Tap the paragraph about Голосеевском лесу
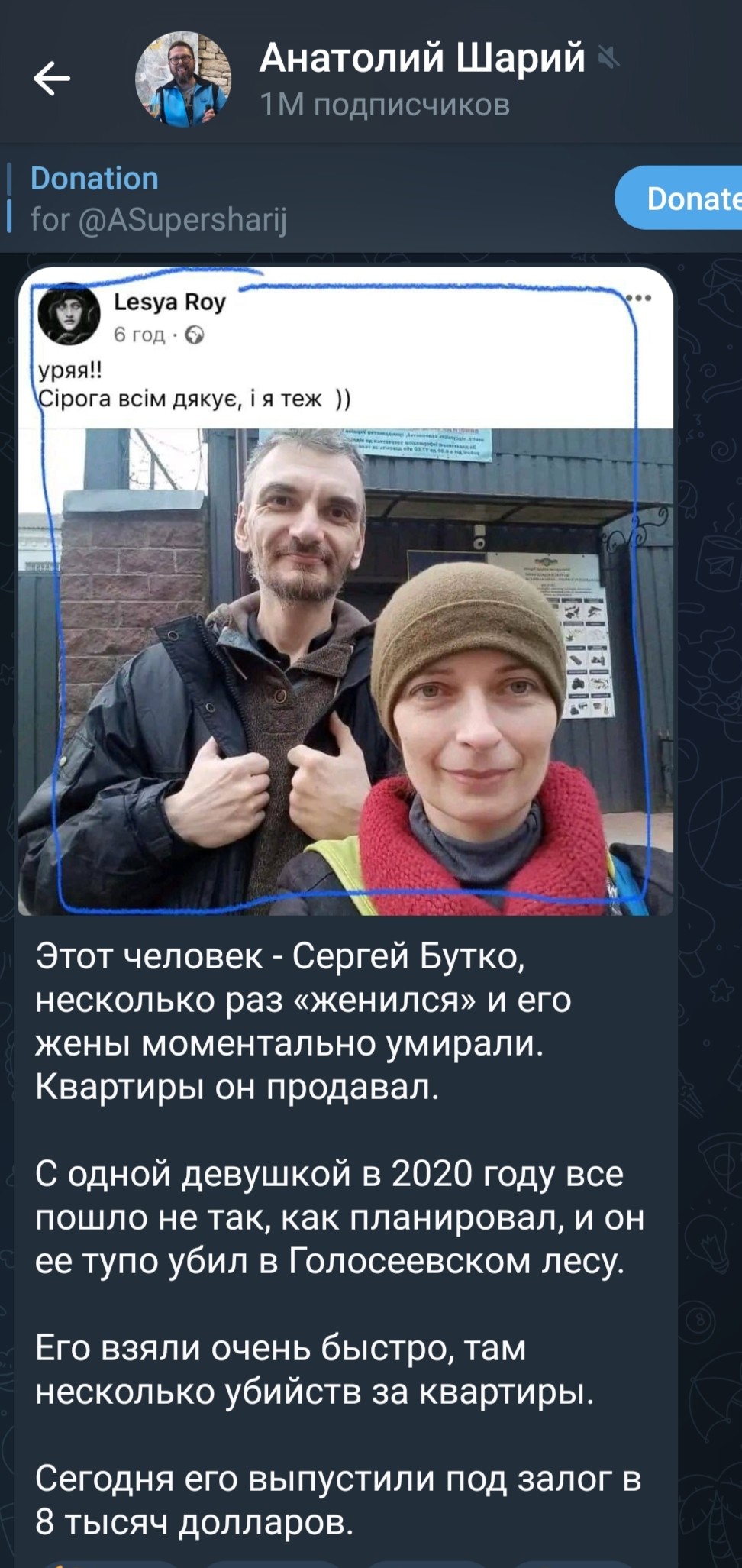 340,1217
